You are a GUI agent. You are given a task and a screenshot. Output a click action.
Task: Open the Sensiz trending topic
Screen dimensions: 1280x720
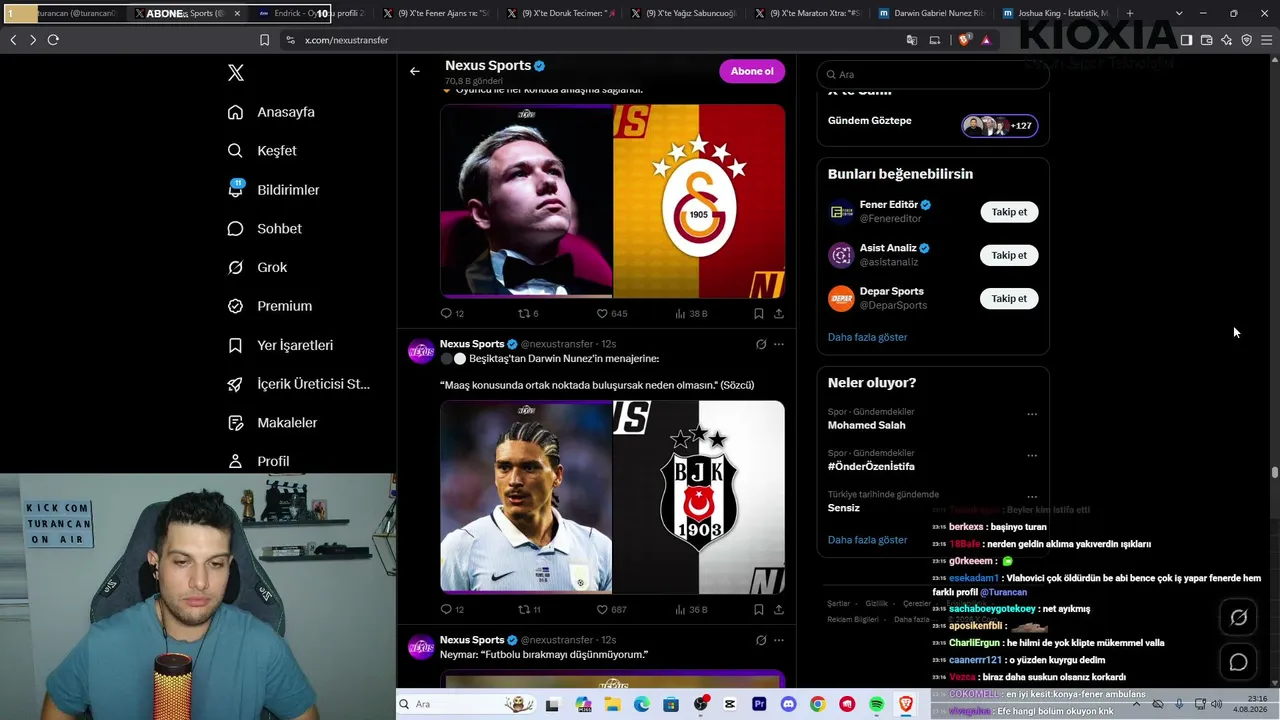844,508
